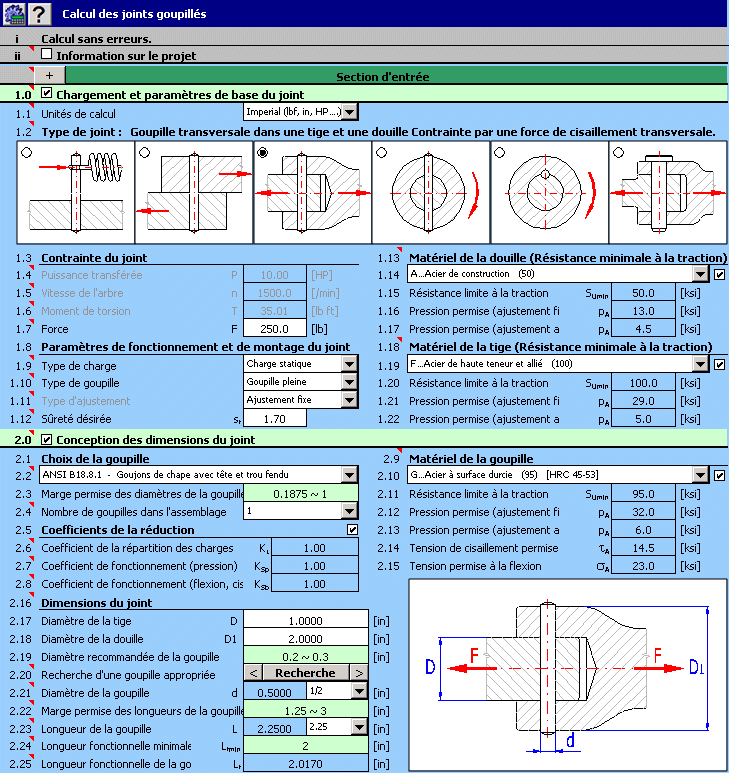
Task: Select the two-plate shear joint radio button
Action: (144, 153)
